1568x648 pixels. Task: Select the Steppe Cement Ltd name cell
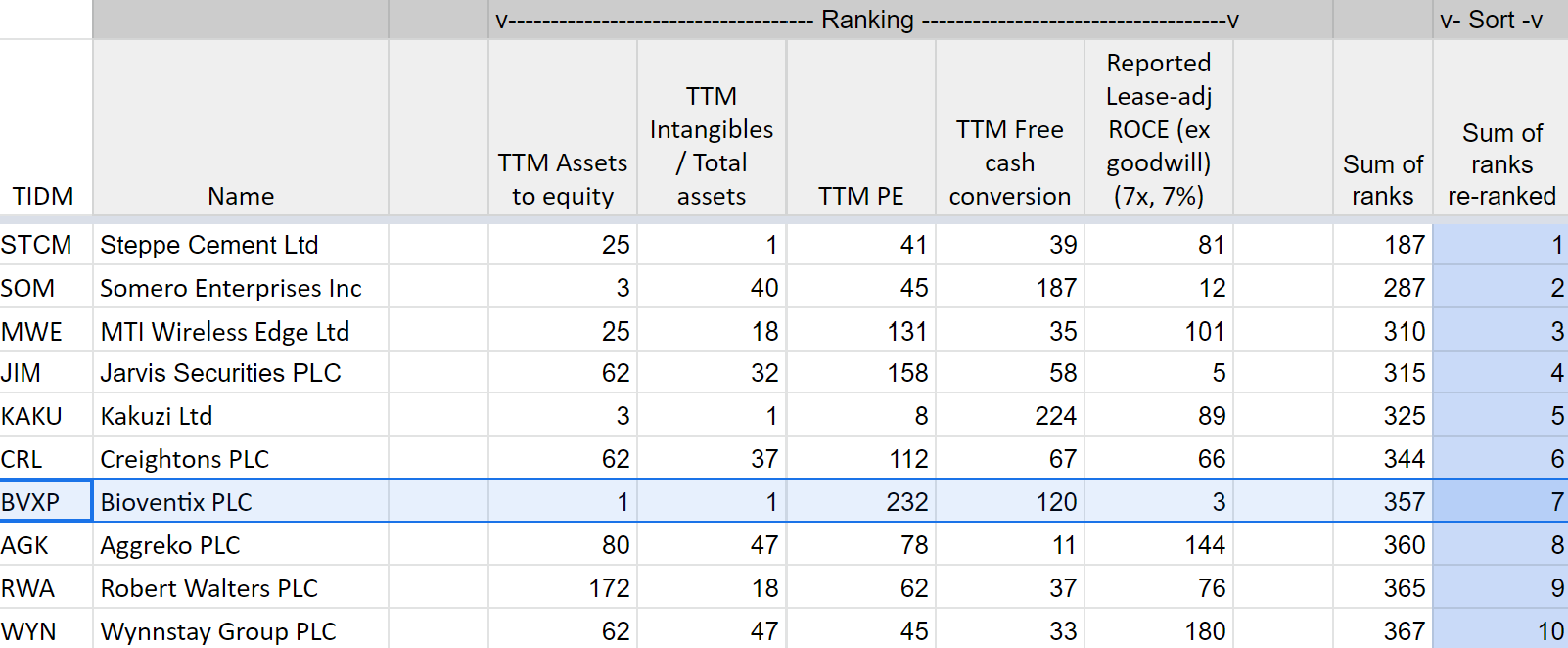(x=241, y=245)
